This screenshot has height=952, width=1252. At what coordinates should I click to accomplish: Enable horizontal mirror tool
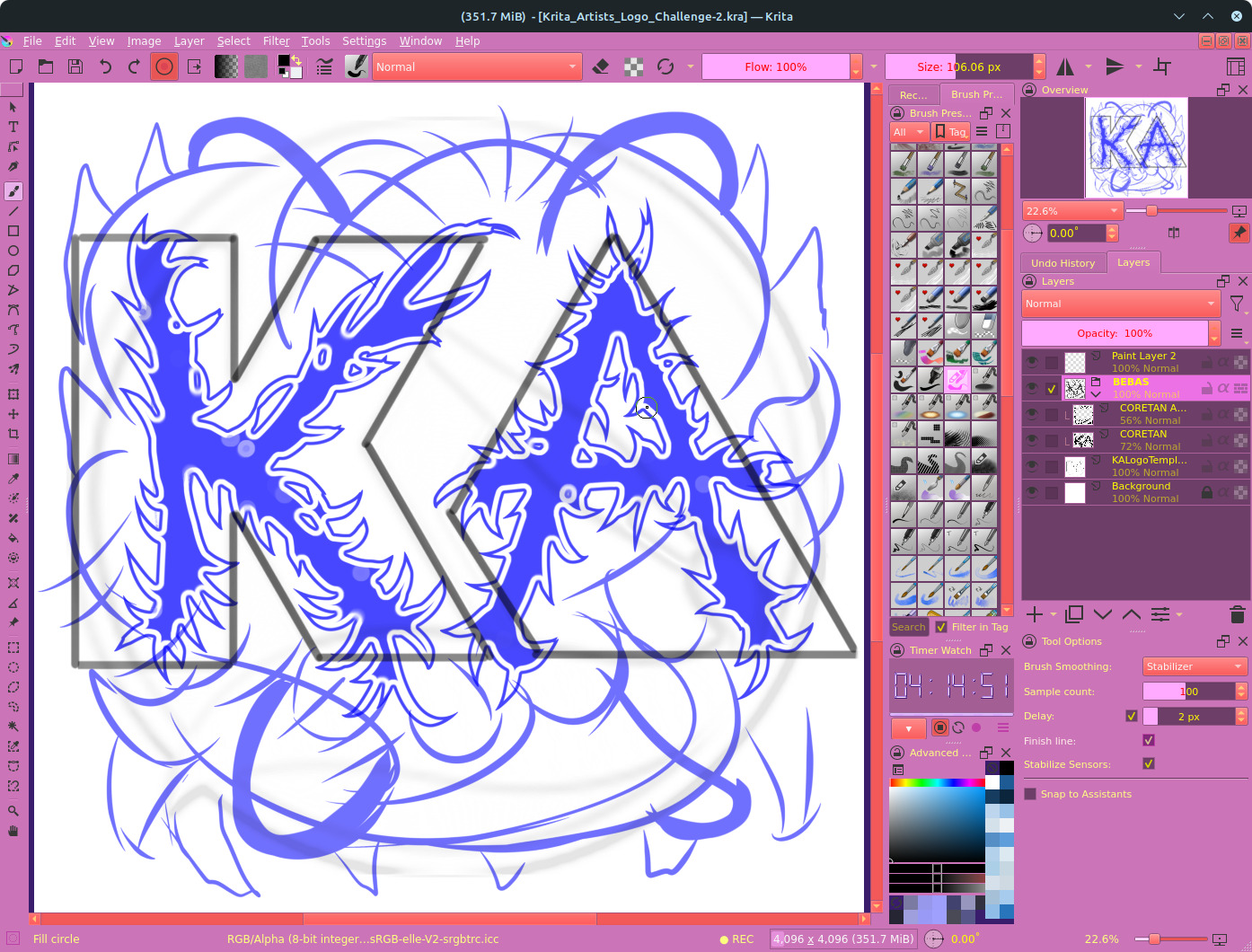(1065, 66)
